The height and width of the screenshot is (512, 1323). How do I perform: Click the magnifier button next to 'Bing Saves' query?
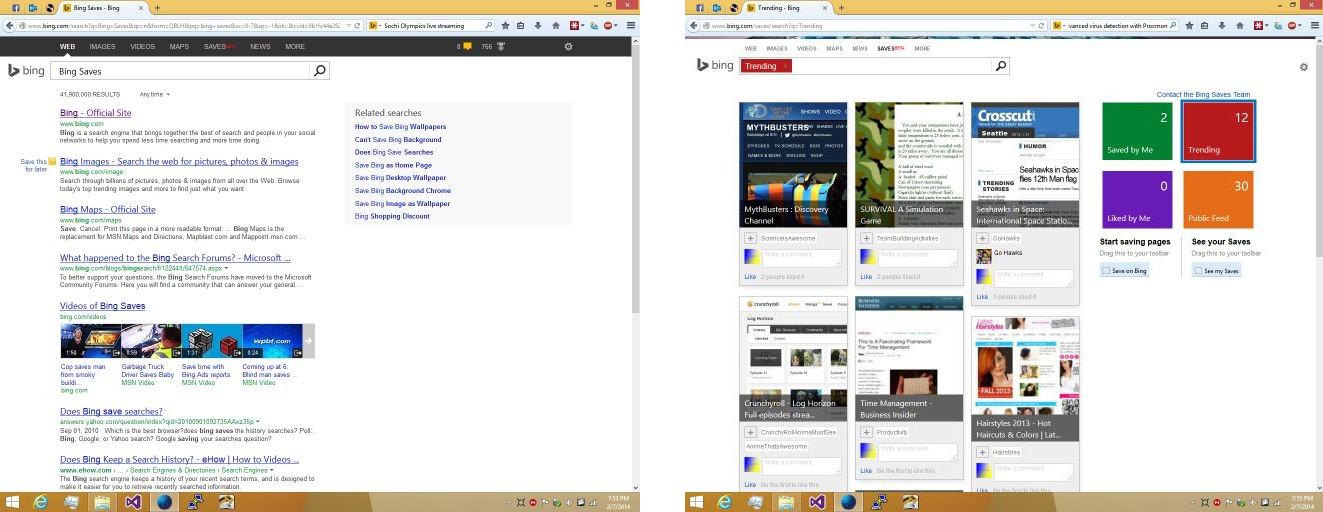click(x=319, y=71)
